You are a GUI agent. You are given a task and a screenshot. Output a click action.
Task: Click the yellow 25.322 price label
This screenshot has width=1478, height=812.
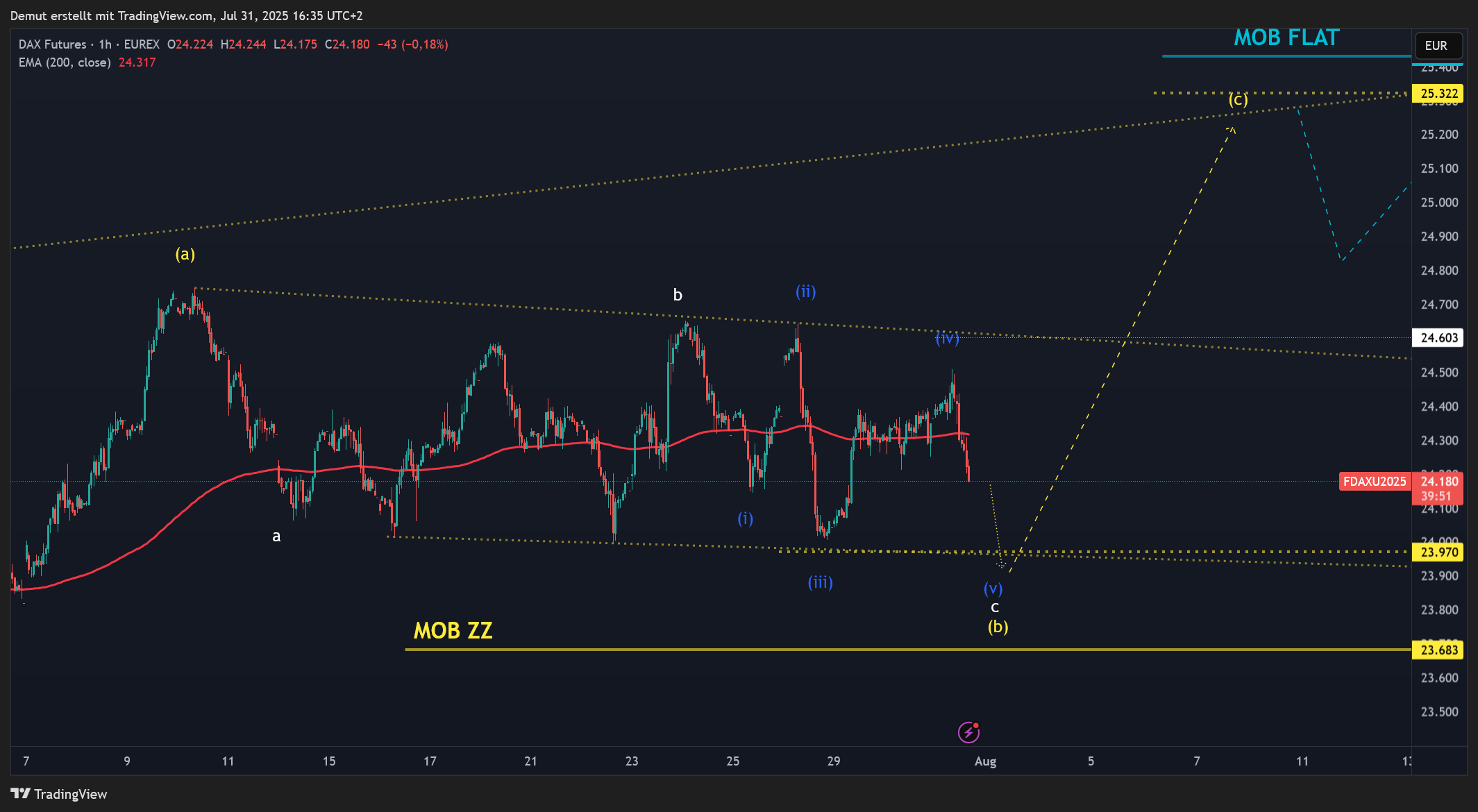tap(1438, 94)
